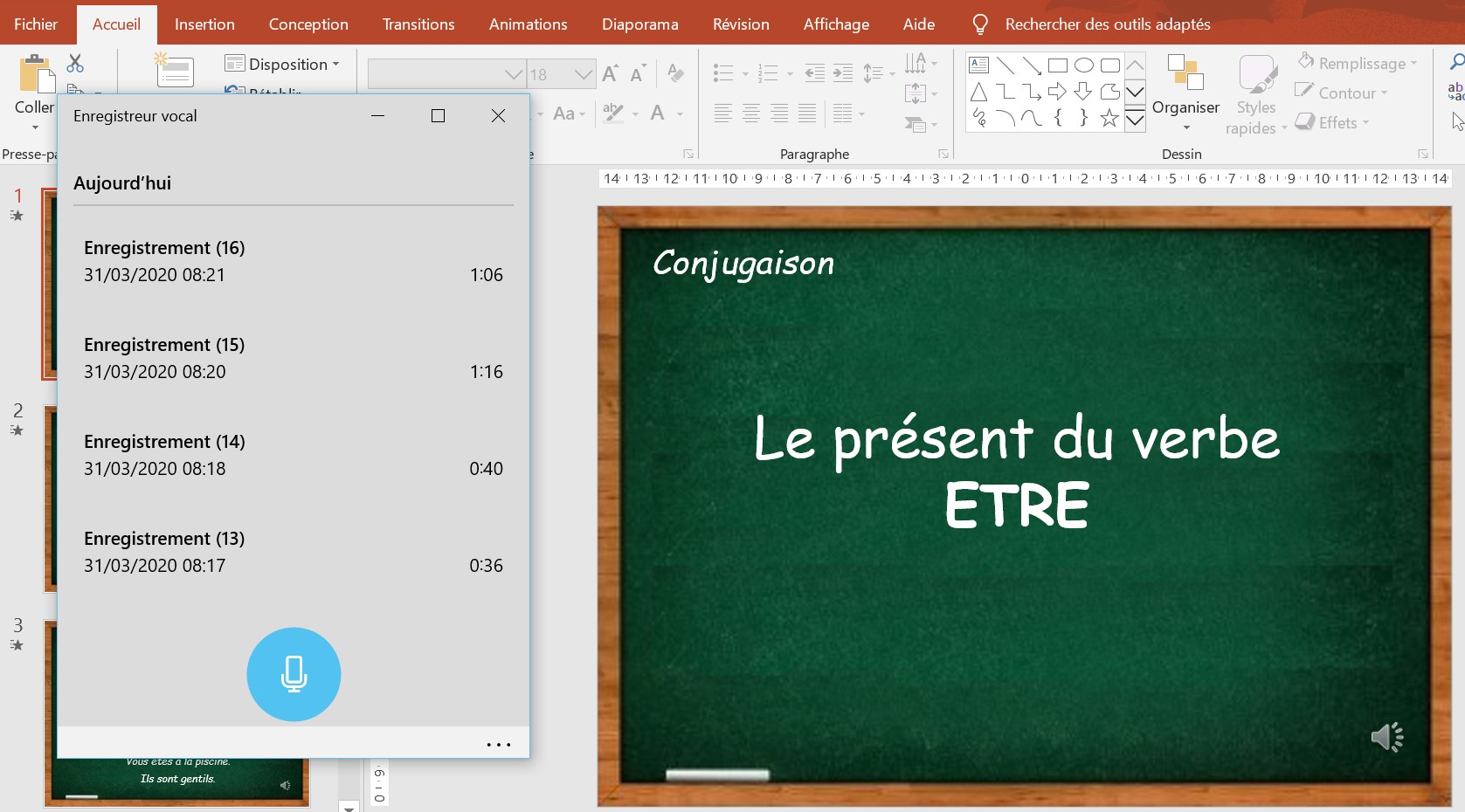The height and width of the screenshot is (812, 1465).
Task: Click the new slide icon
Action: coord(174,71)
